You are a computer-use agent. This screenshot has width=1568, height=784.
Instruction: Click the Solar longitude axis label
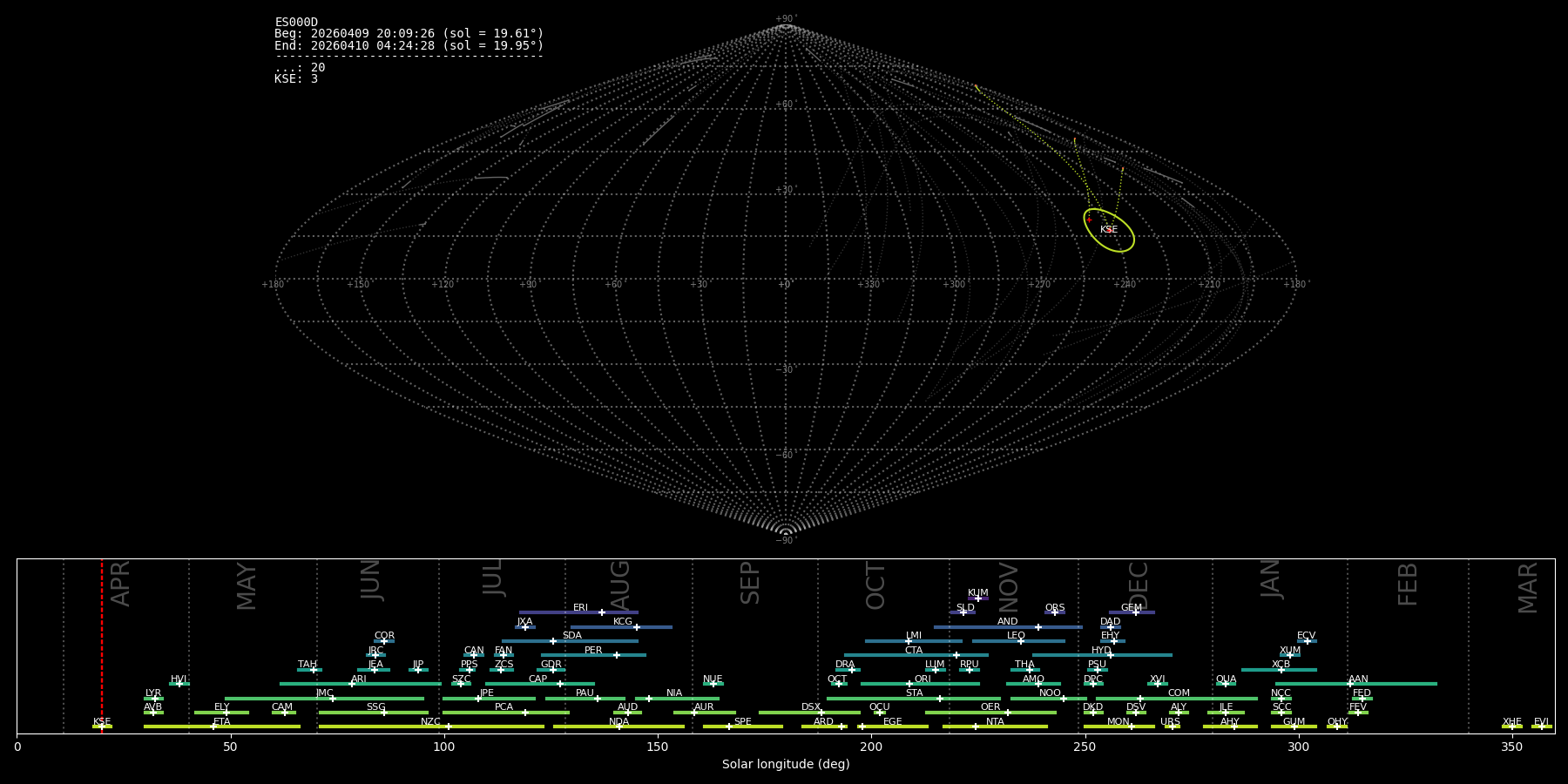click(786, 765)
